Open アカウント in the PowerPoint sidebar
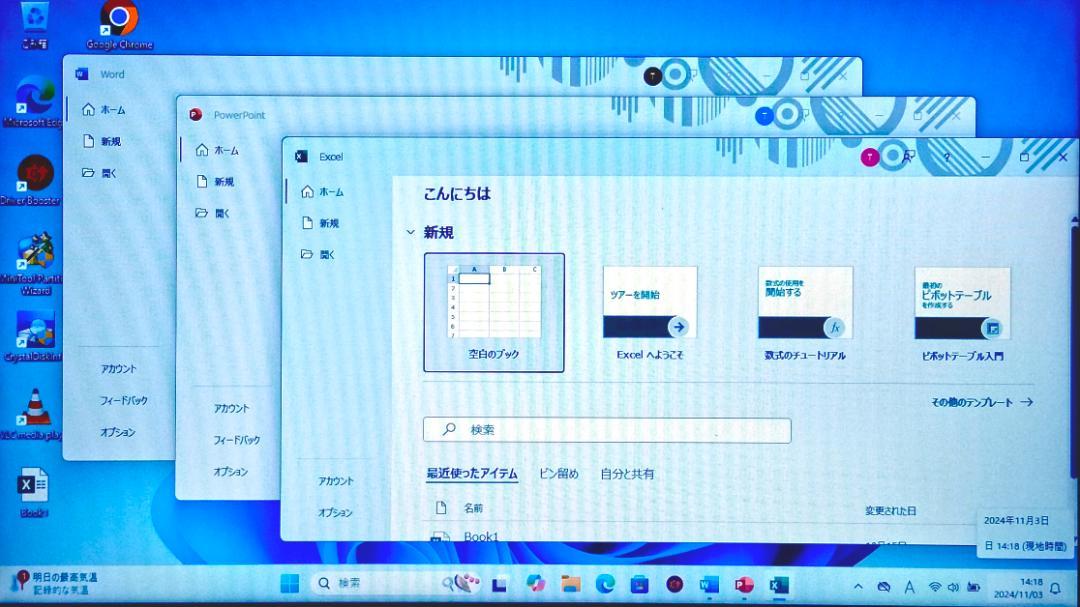The height and width of the screenshot is (607, 1080). click(231, 408)
